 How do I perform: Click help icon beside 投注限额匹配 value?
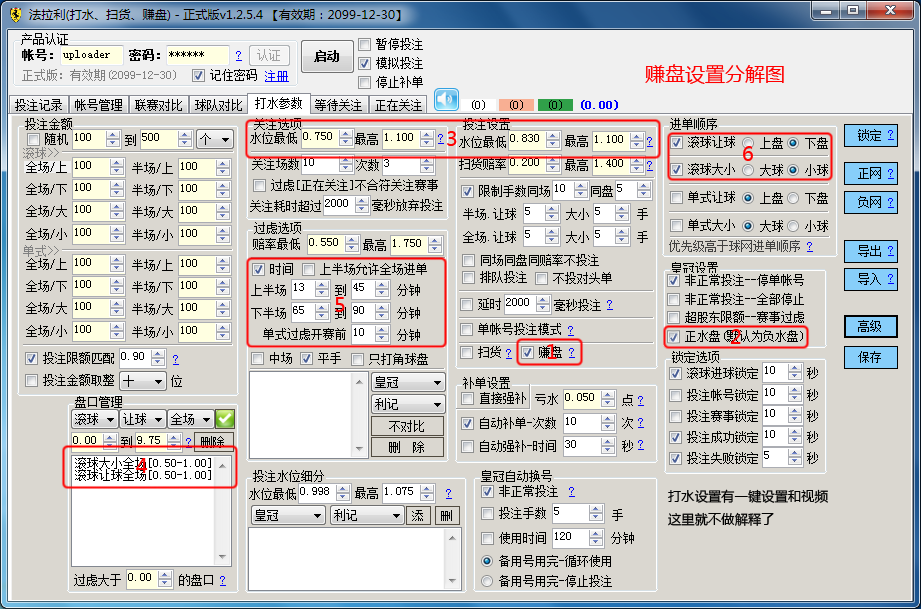tap(175, 358)
